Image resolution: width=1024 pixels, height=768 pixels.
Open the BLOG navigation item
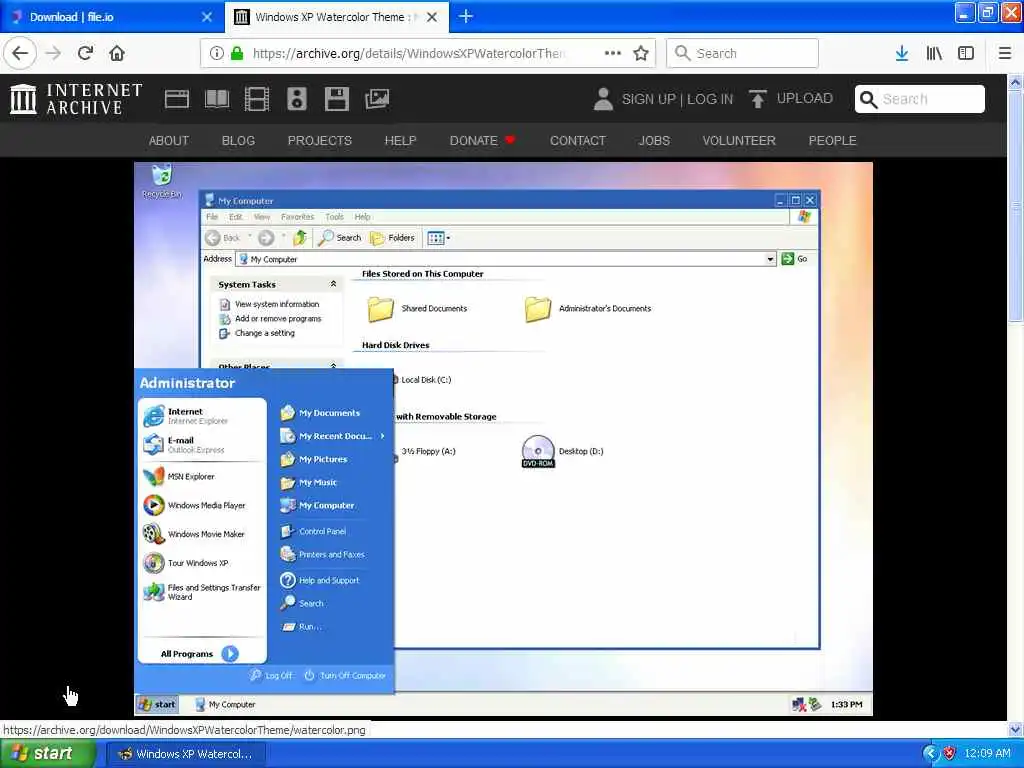pyautogui.click(x=238, y=140)
